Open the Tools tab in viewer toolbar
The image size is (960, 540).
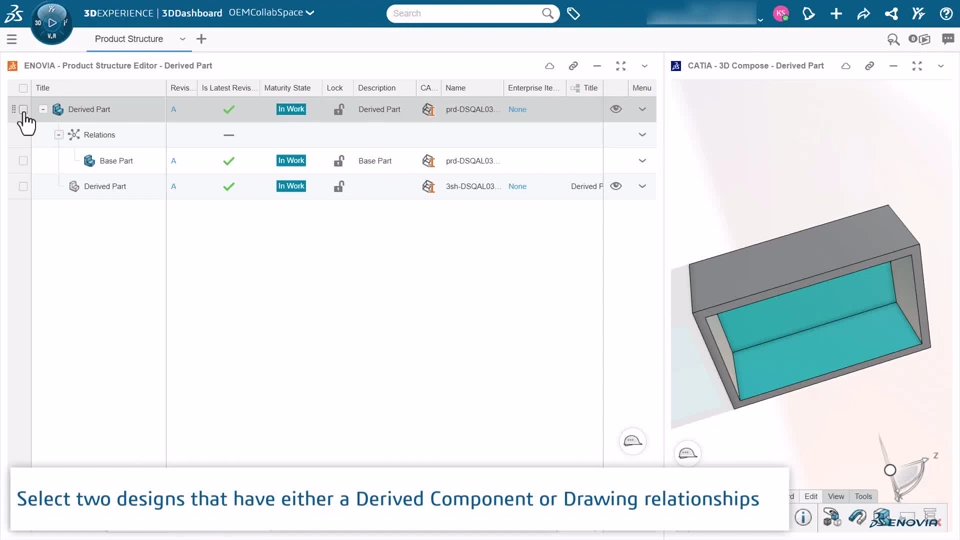[863, 496]
